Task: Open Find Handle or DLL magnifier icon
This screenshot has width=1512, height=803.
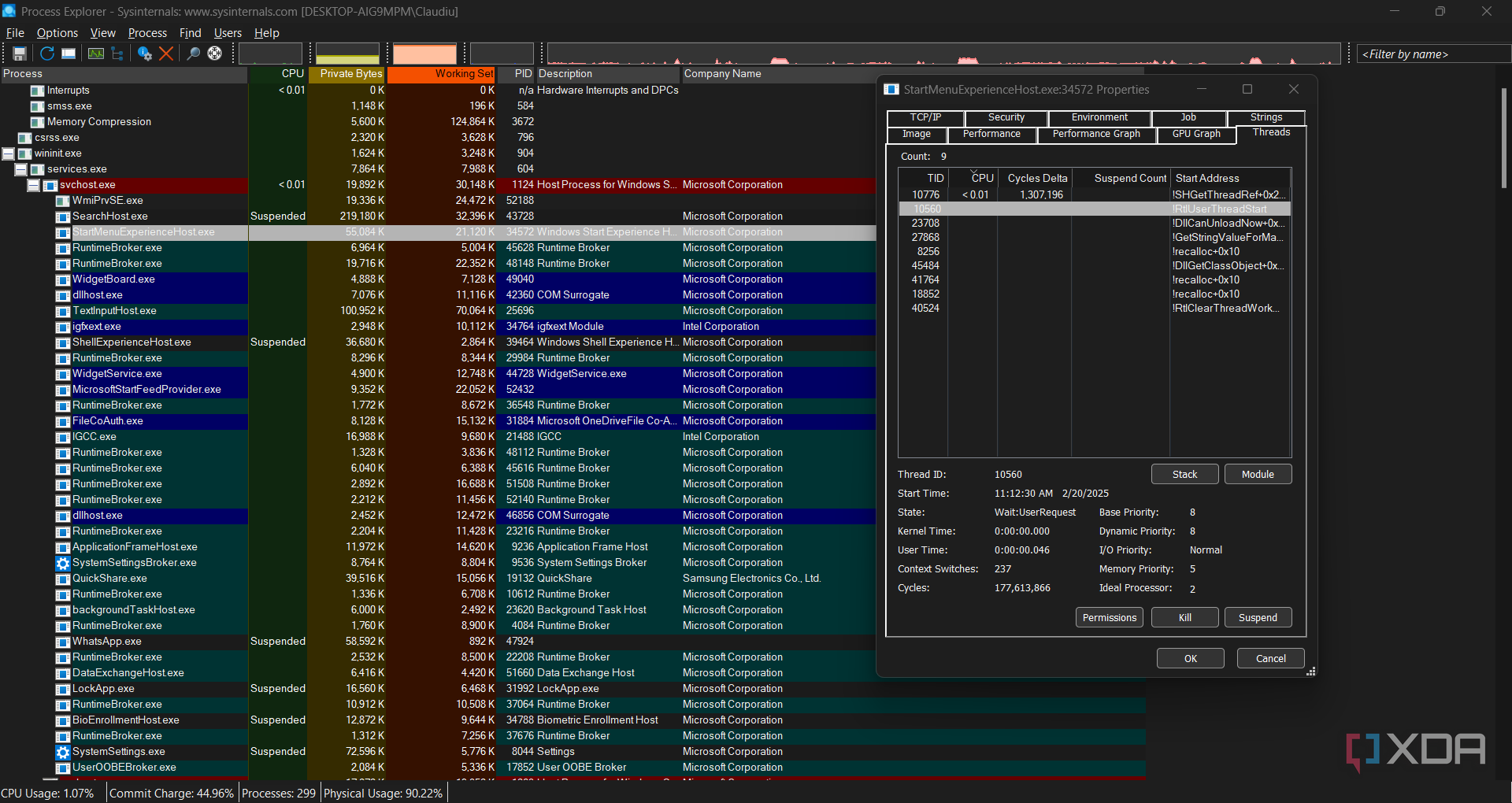Action: click(193, 53)
